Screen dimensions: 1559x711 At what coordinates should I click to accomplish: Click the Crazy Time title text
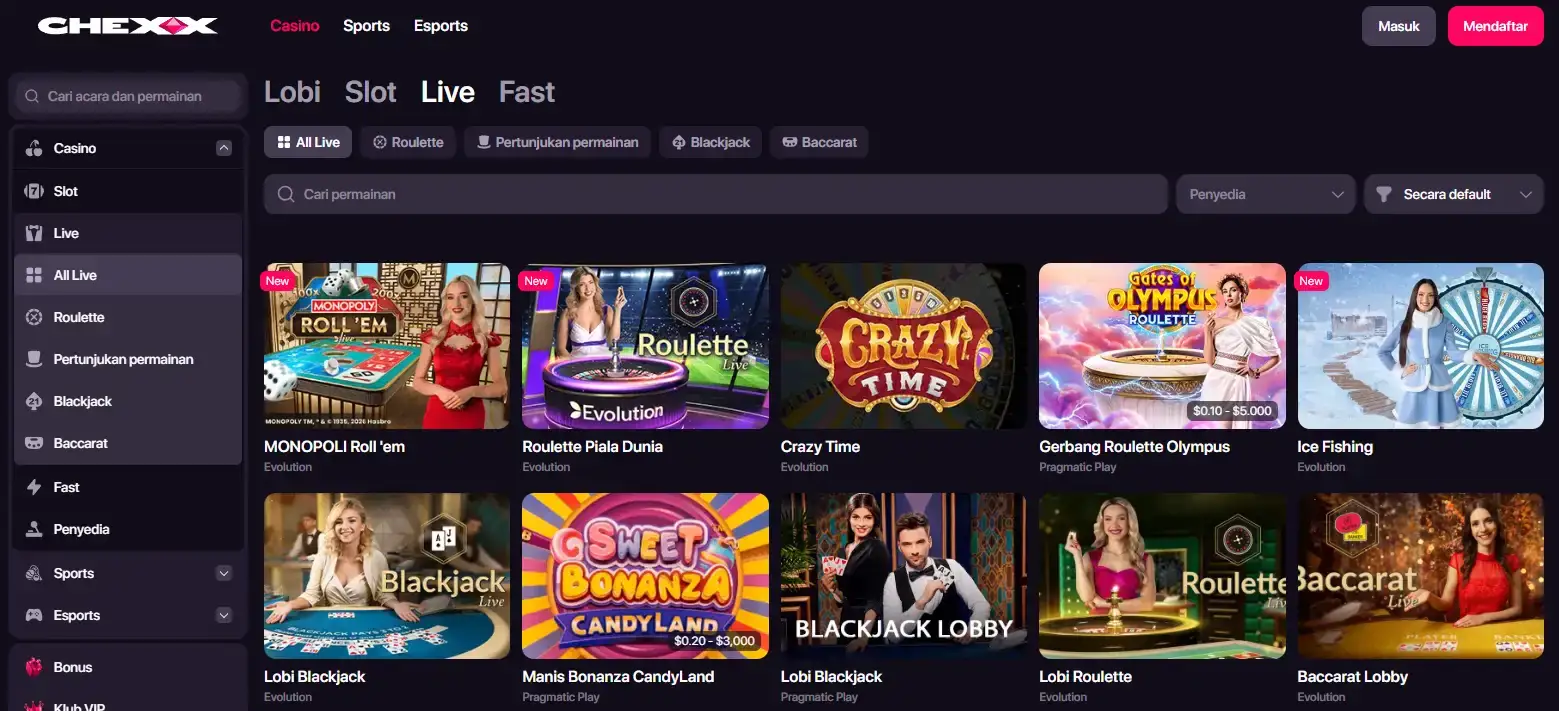point(820,447)
